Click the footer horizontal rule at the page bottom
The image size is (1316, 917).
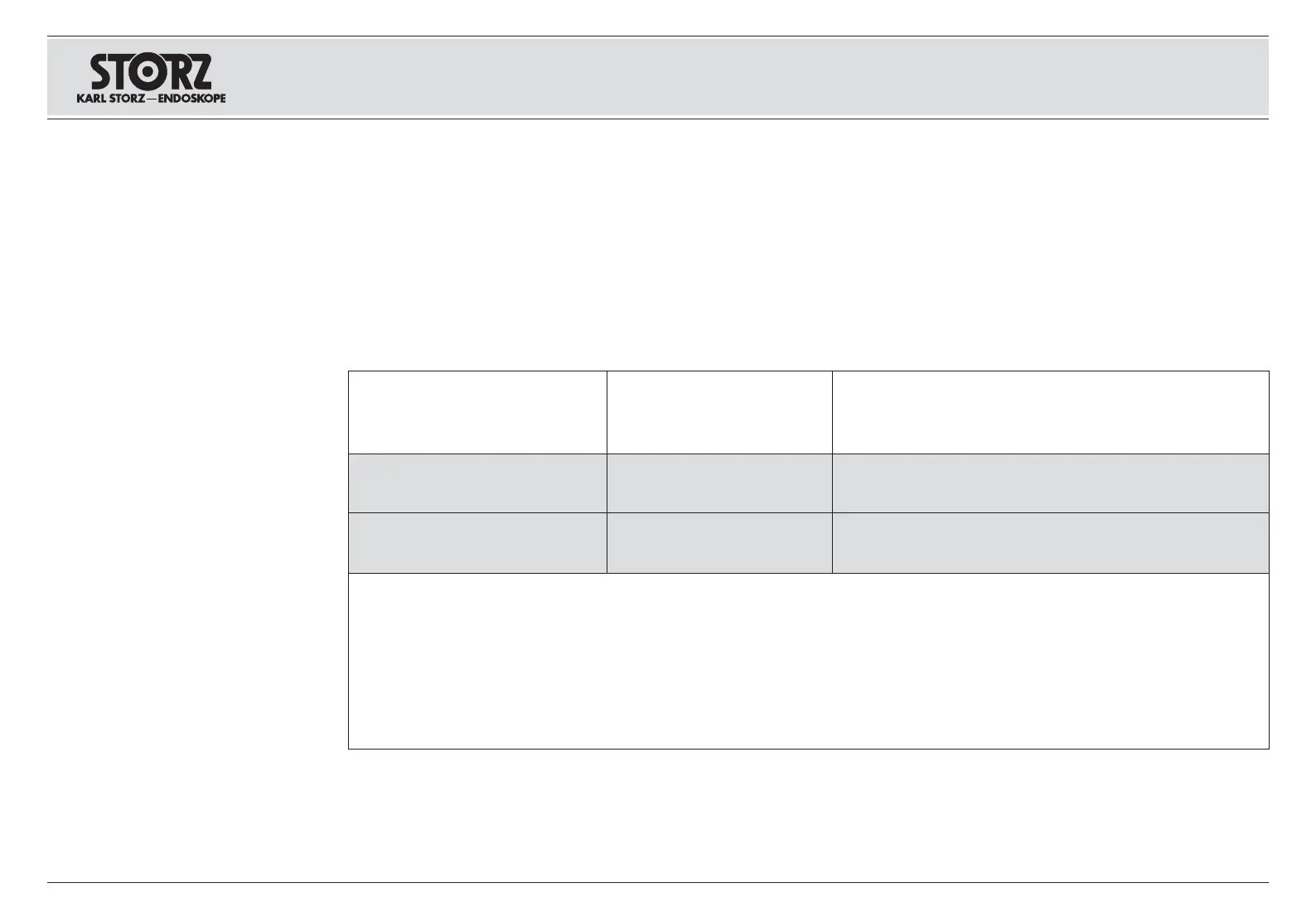click(x=657, y=883)
